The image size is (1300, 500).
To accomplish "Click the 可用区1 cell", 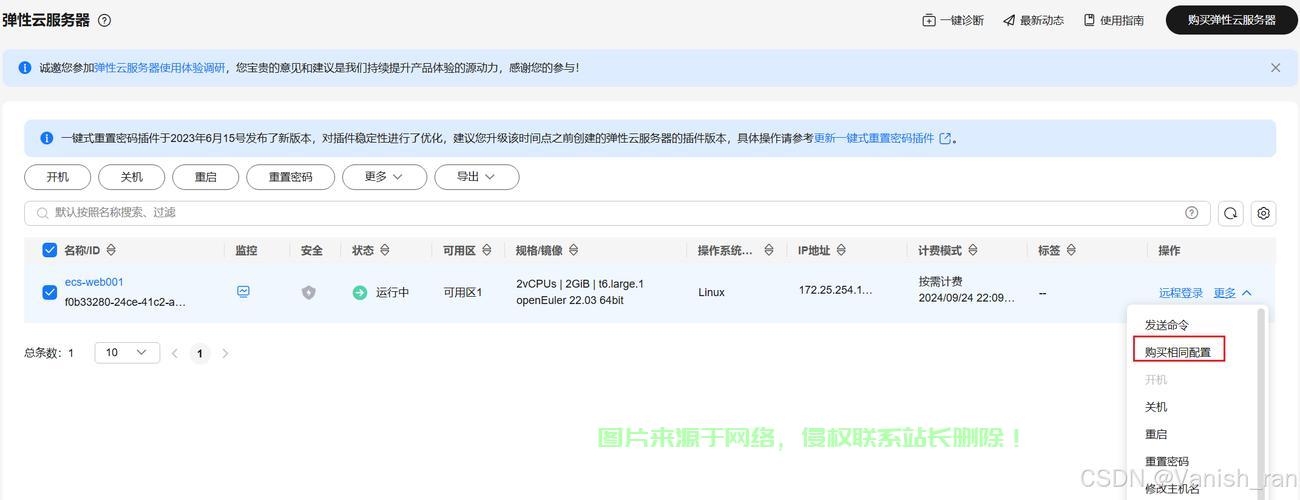I will [463, 292].
